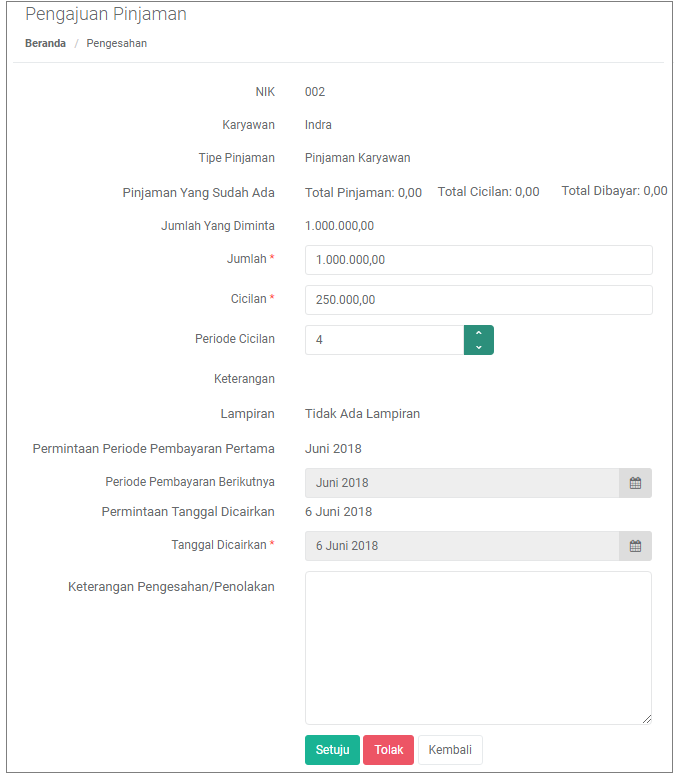The image size is (675, 775).
Task: Open calendar icon for Periode Pembayaran Berikutnya
Action: [635, 483]
